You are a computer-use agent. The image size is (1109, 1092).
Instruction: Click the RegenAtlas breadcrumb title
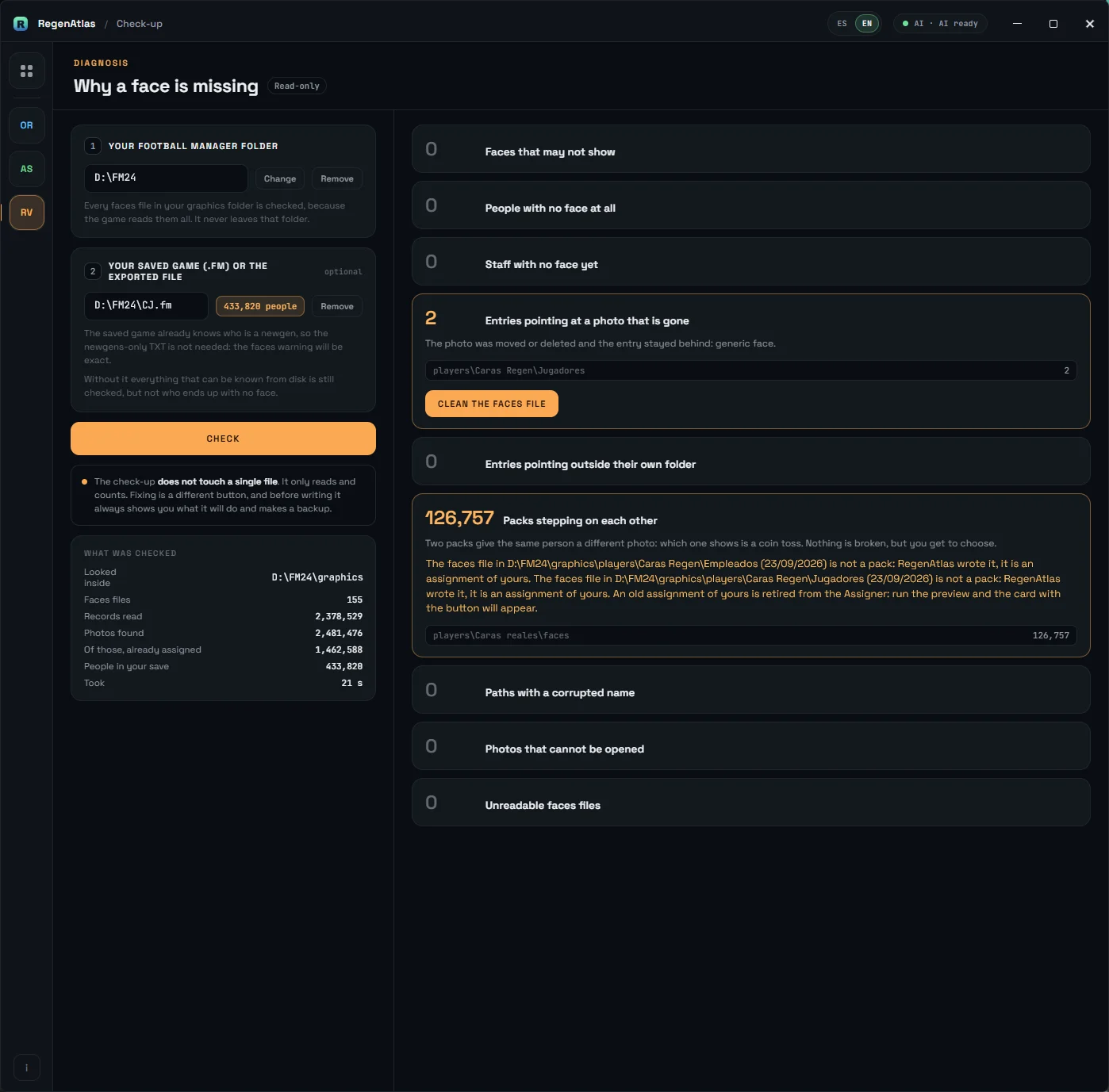[x=67, y=24]
